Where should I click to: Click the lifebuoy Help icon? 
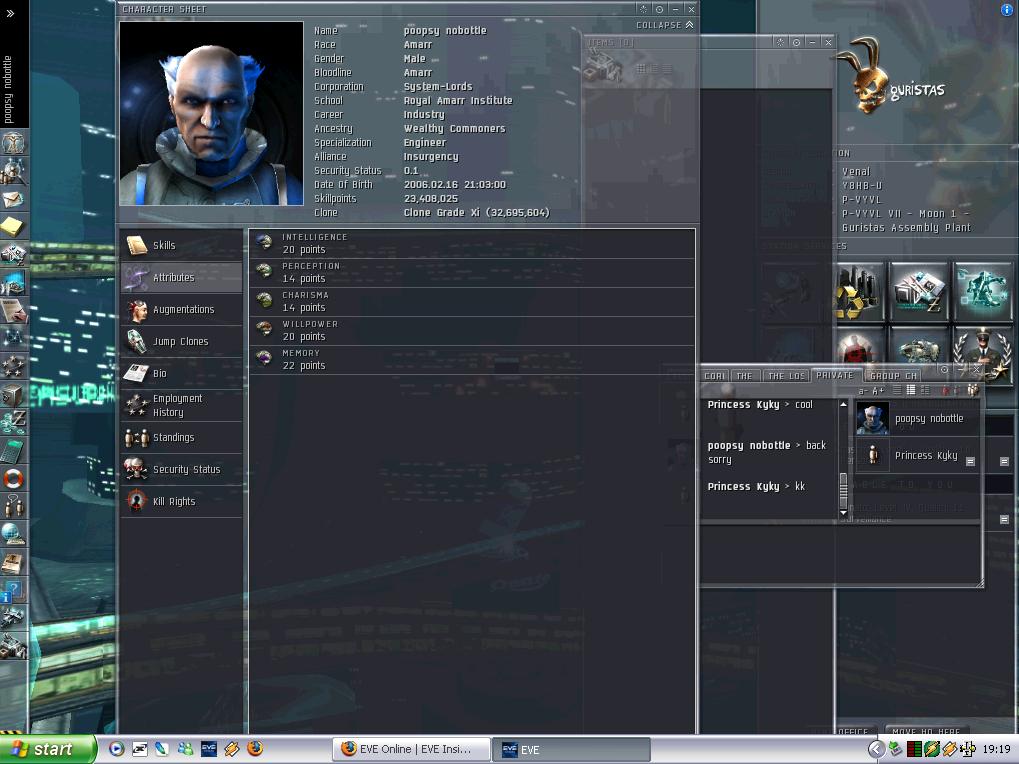pos(13,479)
